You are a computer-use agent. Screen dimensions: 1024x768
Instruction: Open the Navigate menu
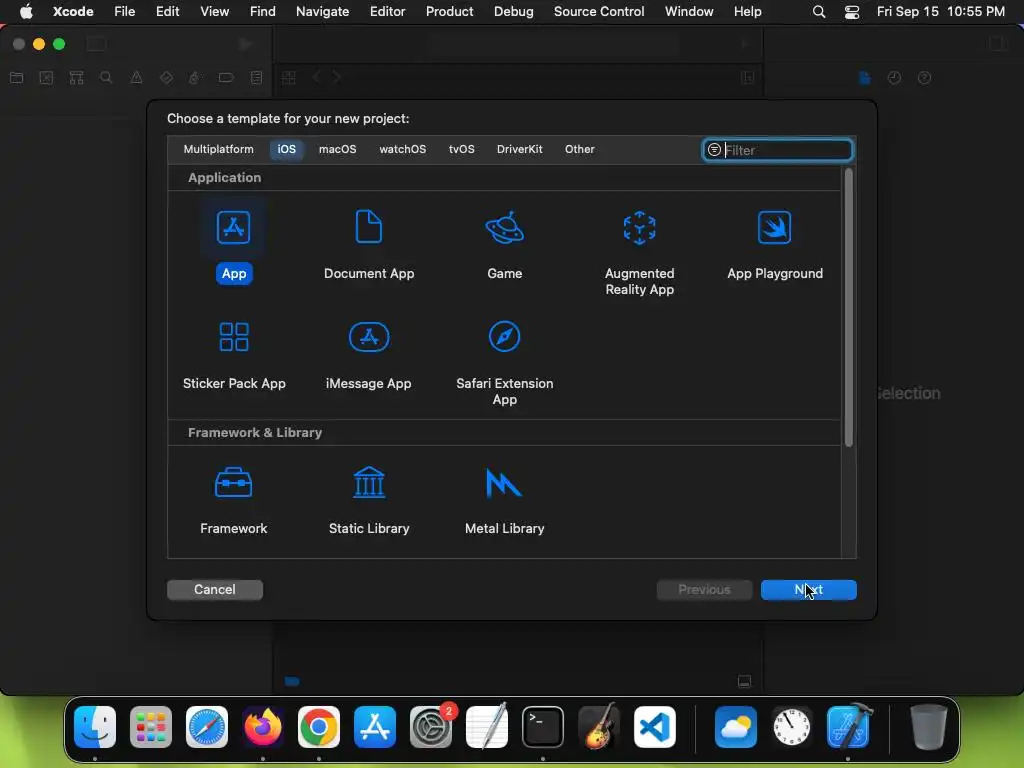(322, 11)
